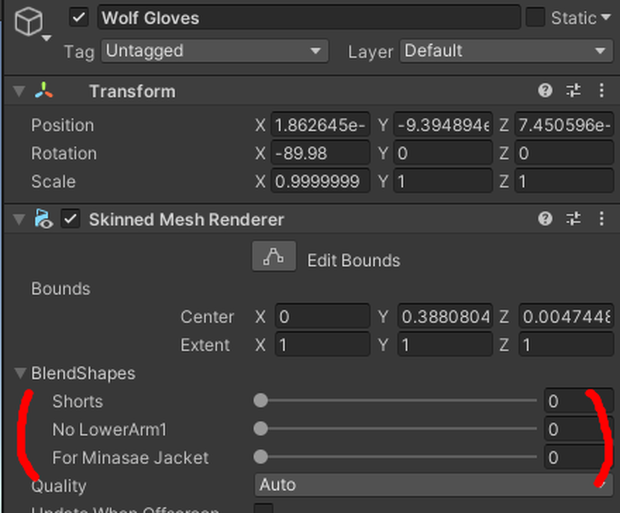Open Transform component three-dot menu
Screen dimensions: 620x513
tap(601, 91)
